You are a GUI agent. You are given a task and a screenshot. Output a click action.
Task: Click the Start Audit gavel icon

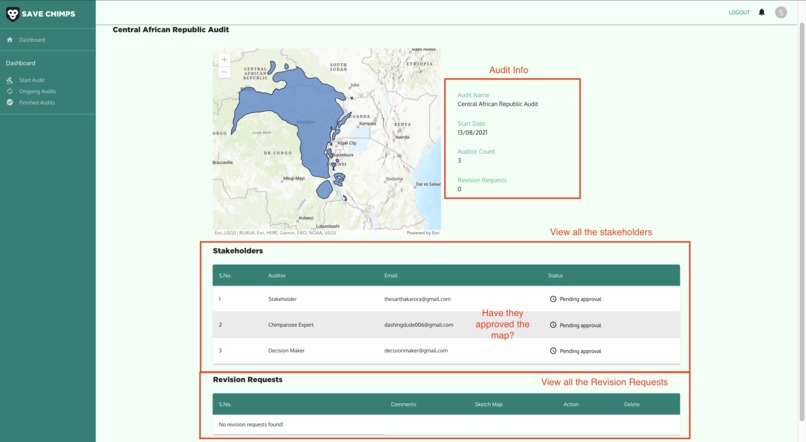(x=10, y=80)
